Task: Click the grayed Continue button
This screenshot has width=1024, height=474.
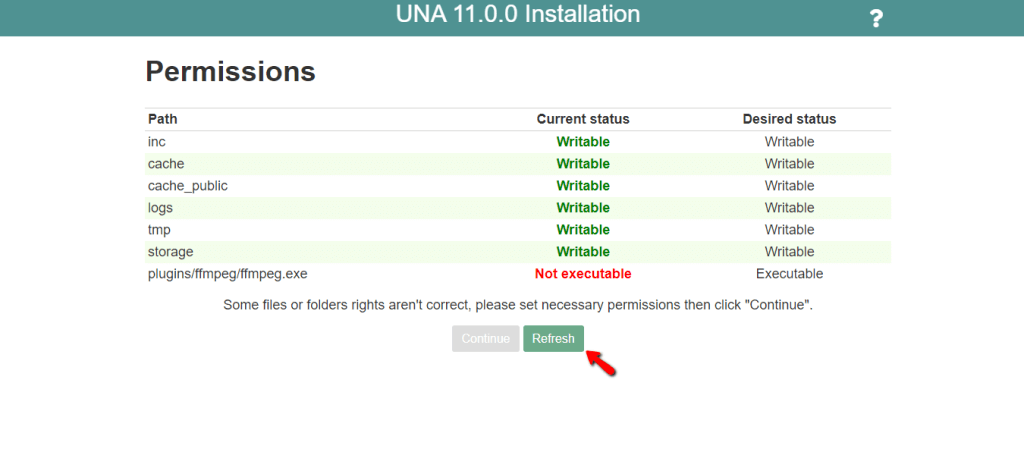Action: click(x=485, y=339)
